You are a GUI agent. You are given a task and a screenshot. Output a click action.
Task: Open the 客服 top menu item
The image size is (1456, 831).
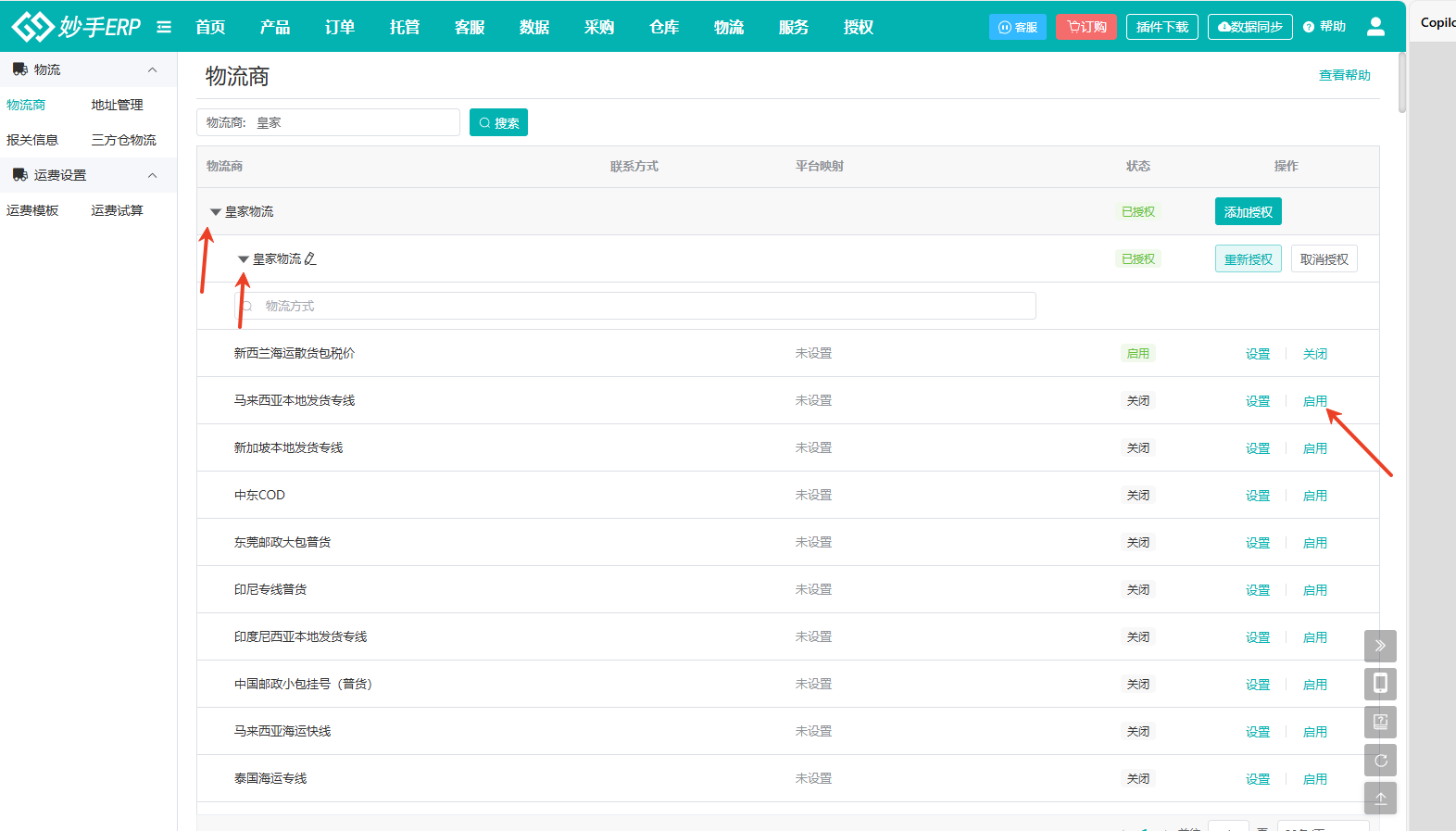[x=470, y=27]
